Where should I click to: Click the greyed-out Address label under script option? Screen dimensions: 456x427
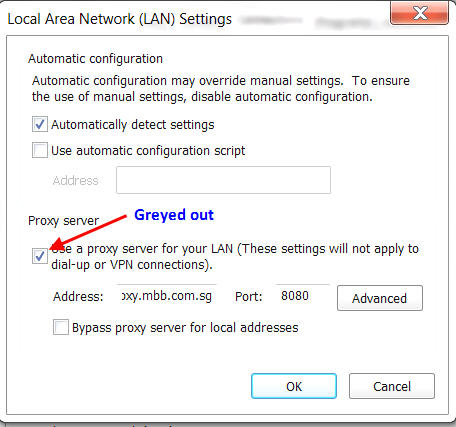[76, 180]
